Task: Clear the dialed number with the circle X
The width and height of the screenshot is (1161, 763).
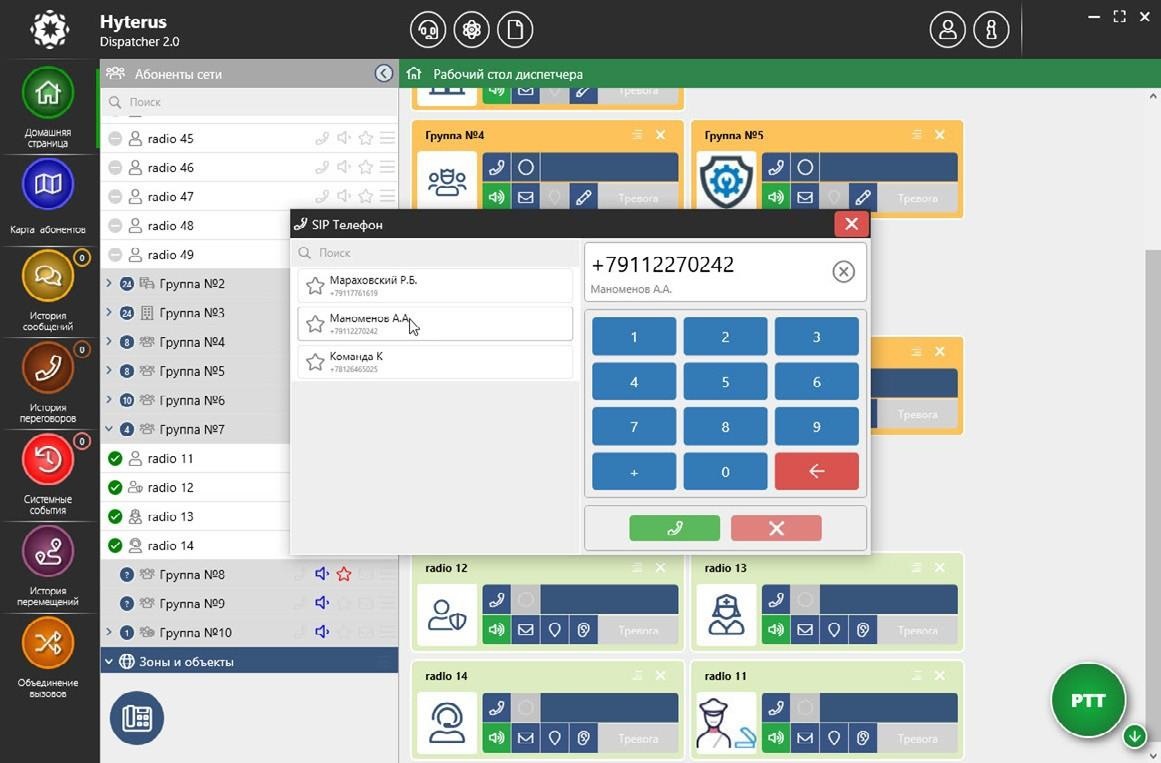Action: click(843, 272)
